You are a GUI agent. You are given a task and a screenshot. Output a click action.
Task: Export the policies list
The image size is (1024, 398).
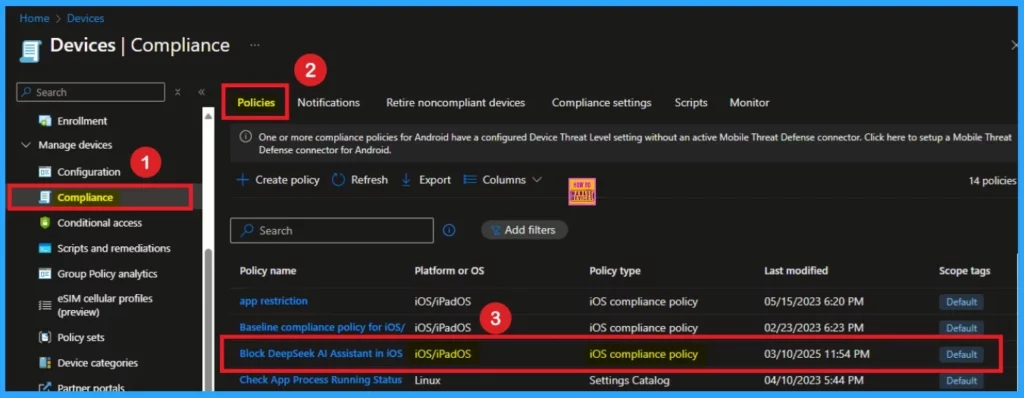click(426, 180)
